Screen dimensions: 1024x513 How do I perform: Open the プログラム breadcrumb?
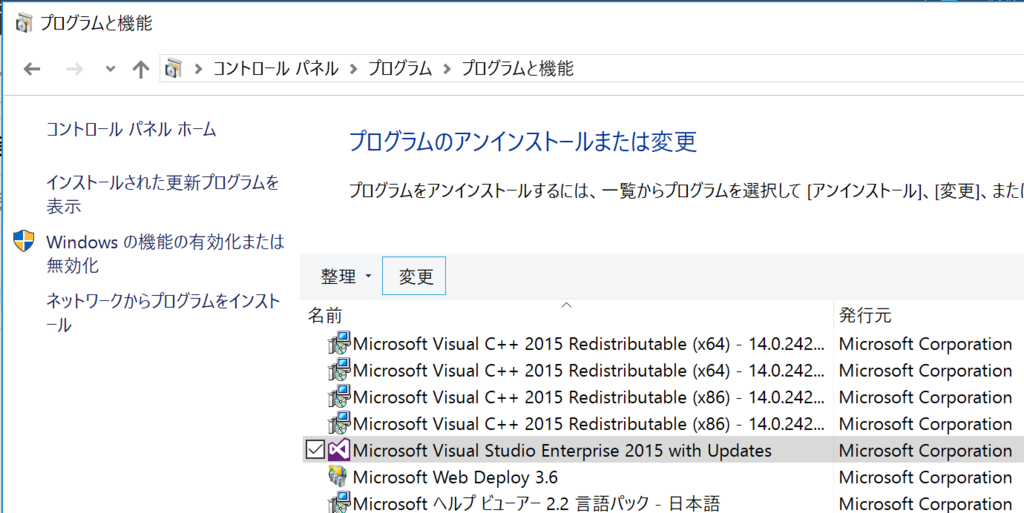[x=400, y=68]
